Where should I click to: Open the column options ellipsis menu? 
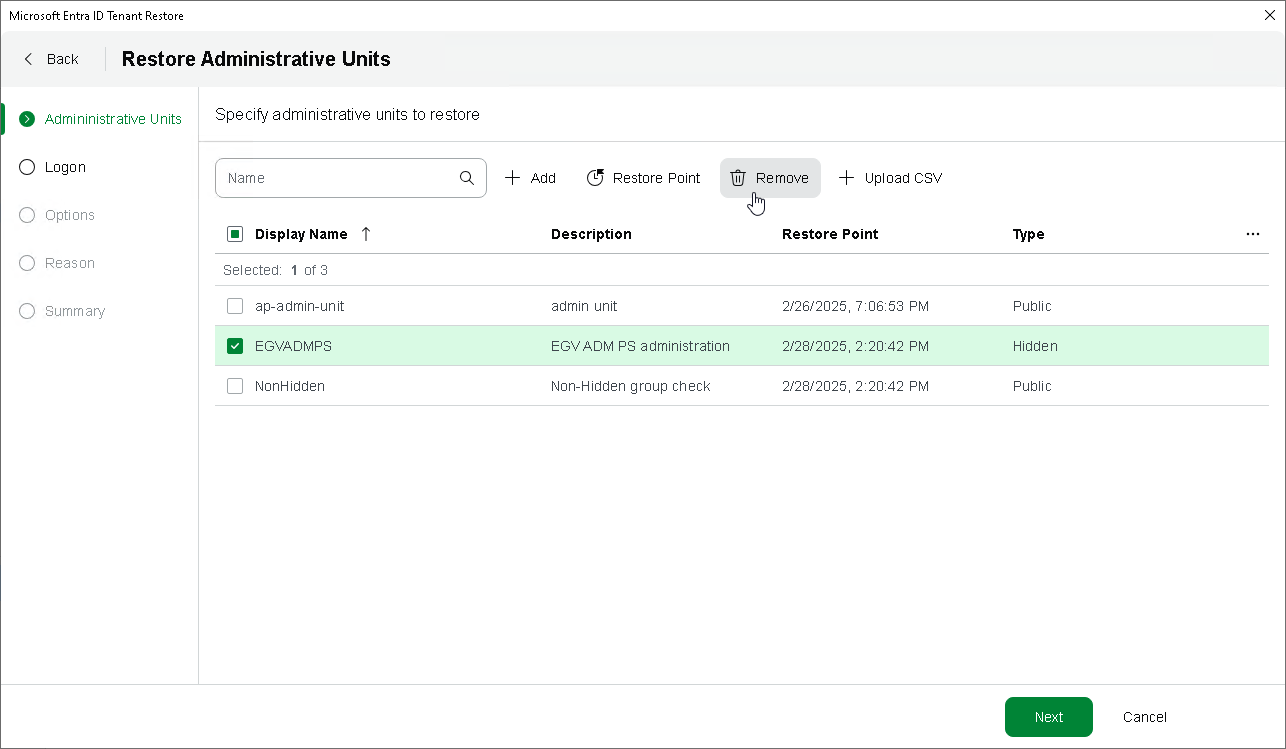[1253, 234]
